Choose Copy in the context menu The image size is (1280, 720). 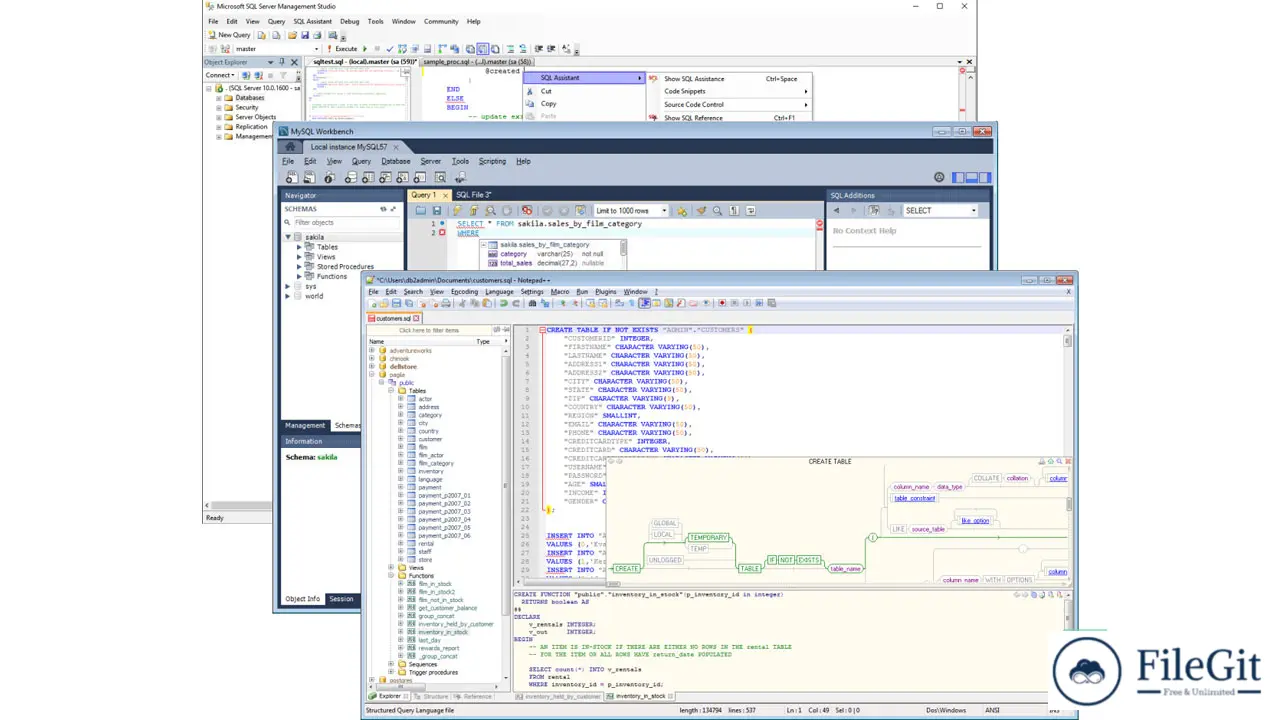click(x=548, y=104)
